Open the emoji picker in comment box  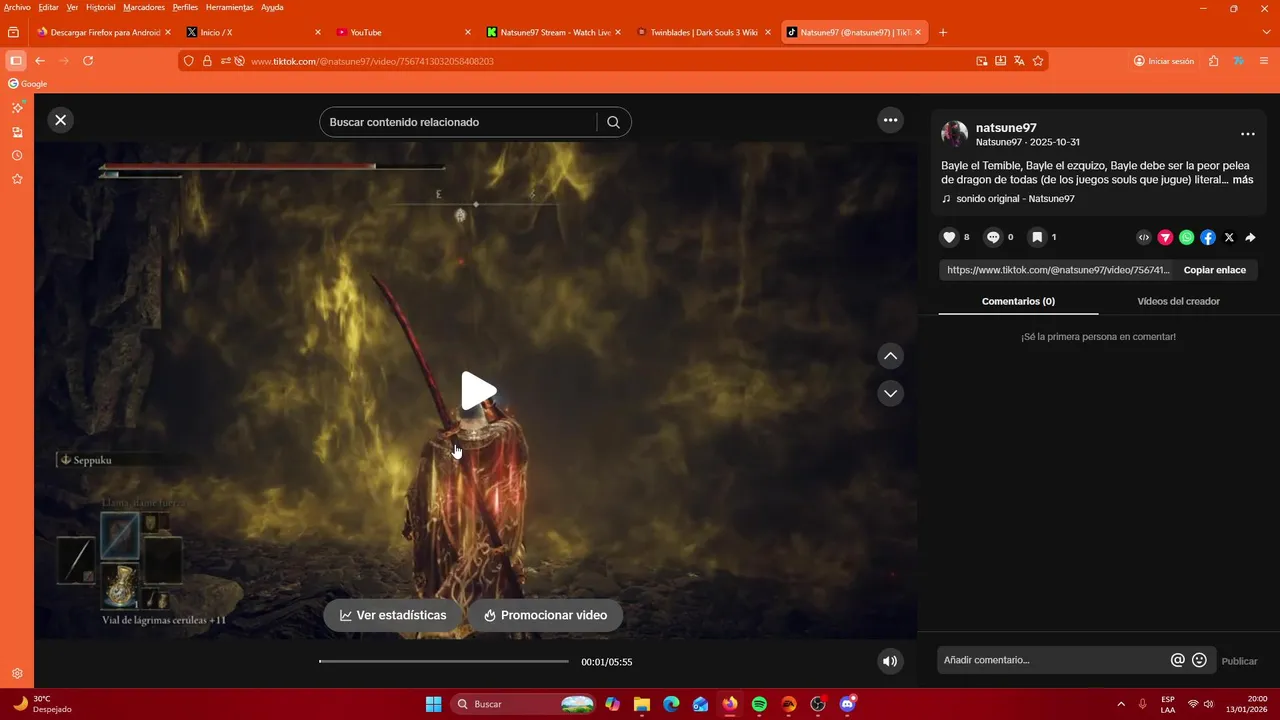1199,660
